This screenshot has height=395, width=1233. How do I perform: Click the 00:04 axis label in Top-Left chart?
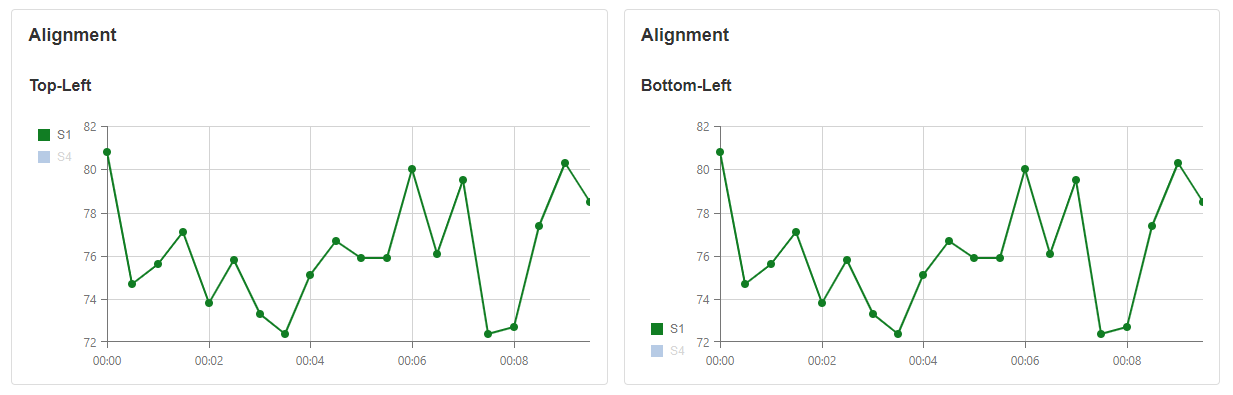click(x=310, y=359)
